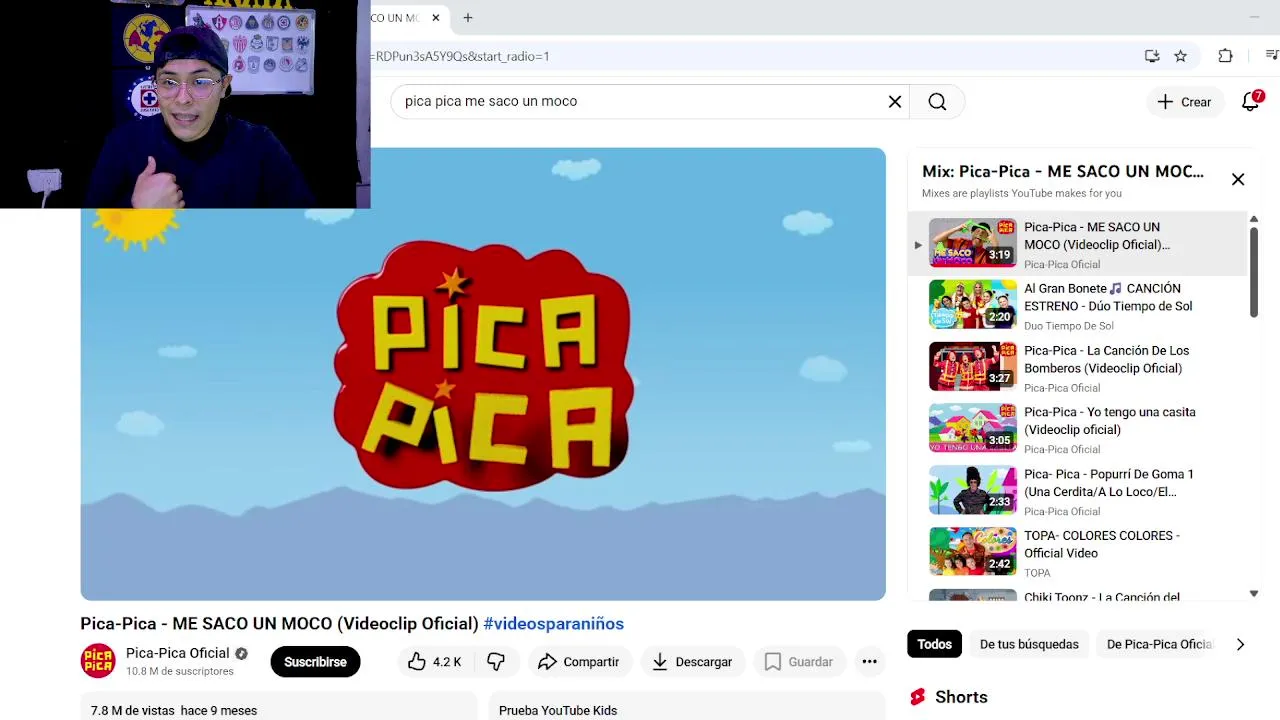Viewport: 1280px width, 720px height.
Task: Select the Todos filter chip
Action: [934, 644]
